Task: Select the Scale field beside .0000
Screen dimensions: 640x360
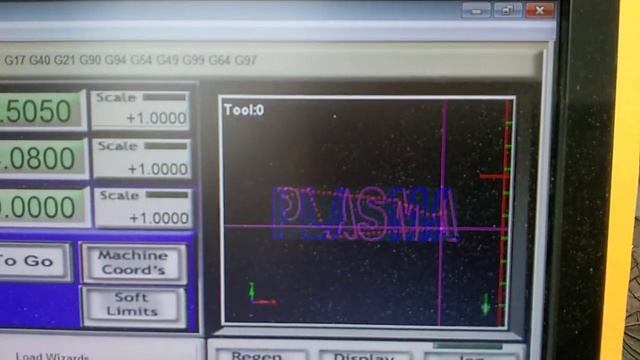Action: (x=143, y=207)
